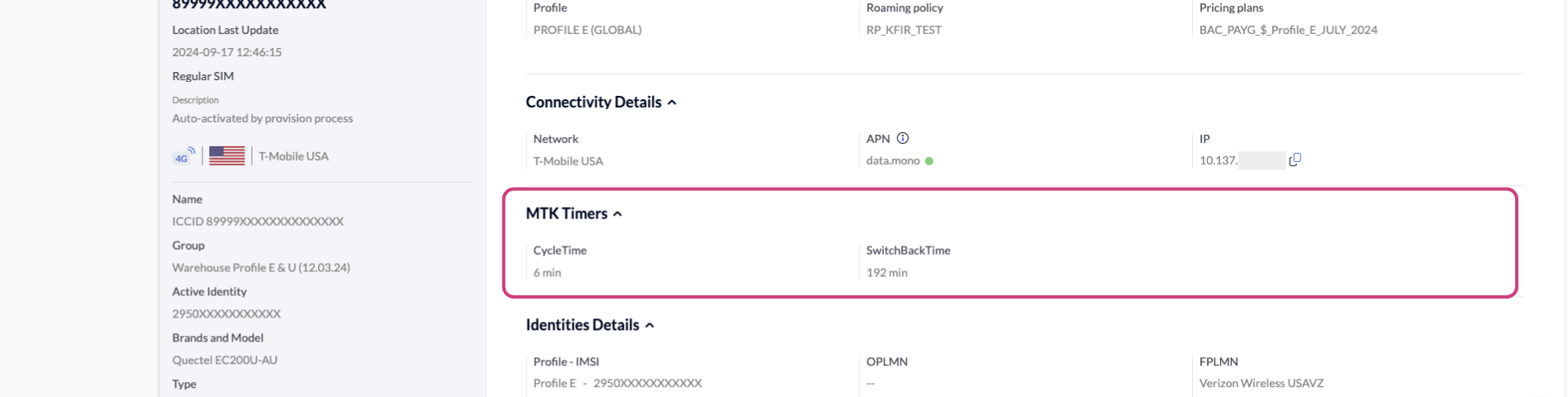Collapse the Identities Details section
The image size is (1568, 397).
(649, 326)
